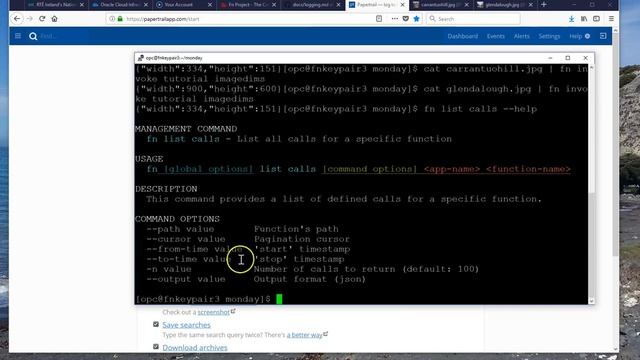Open the Firefox downloads arrow
Image resolution: width=640 pixels, height=360 pixels.
tap(571, 19)
